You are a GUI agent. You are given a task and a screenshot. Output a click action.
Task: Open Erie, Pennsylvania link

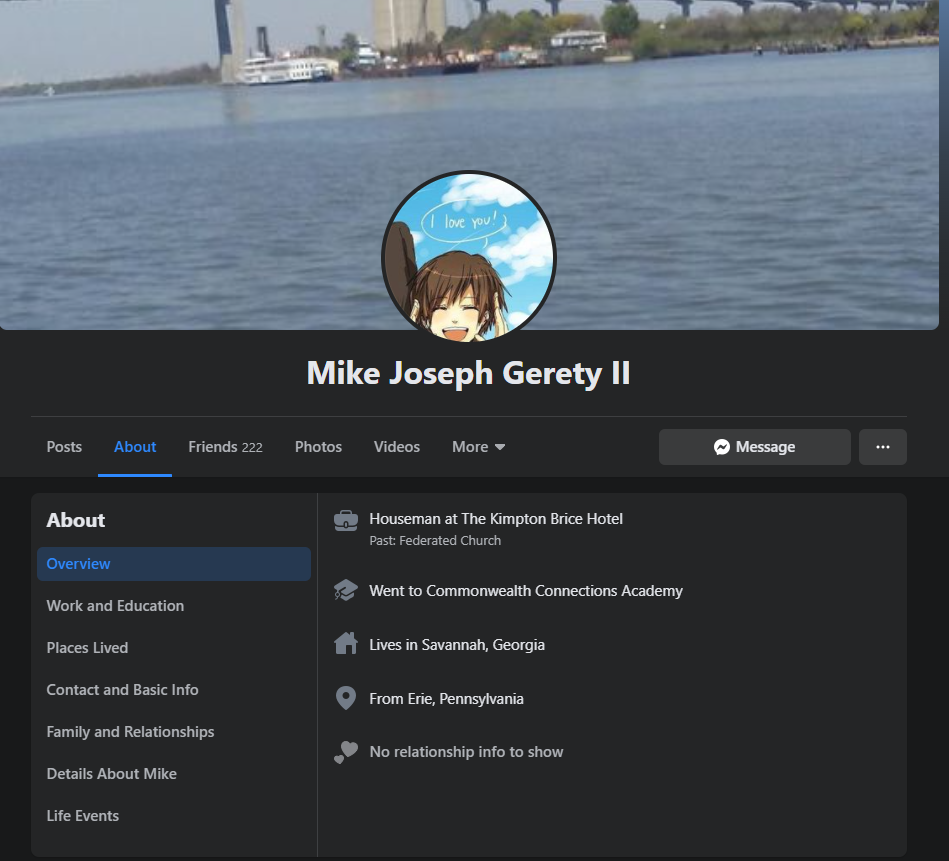(465, 699)
